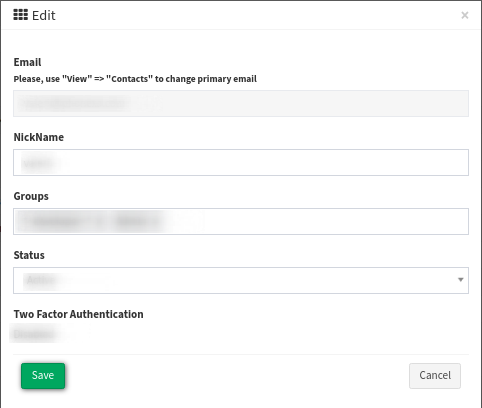Click inside the Groups tag field
The width and height of the screenshot is (482, 408).
(241, 221)
